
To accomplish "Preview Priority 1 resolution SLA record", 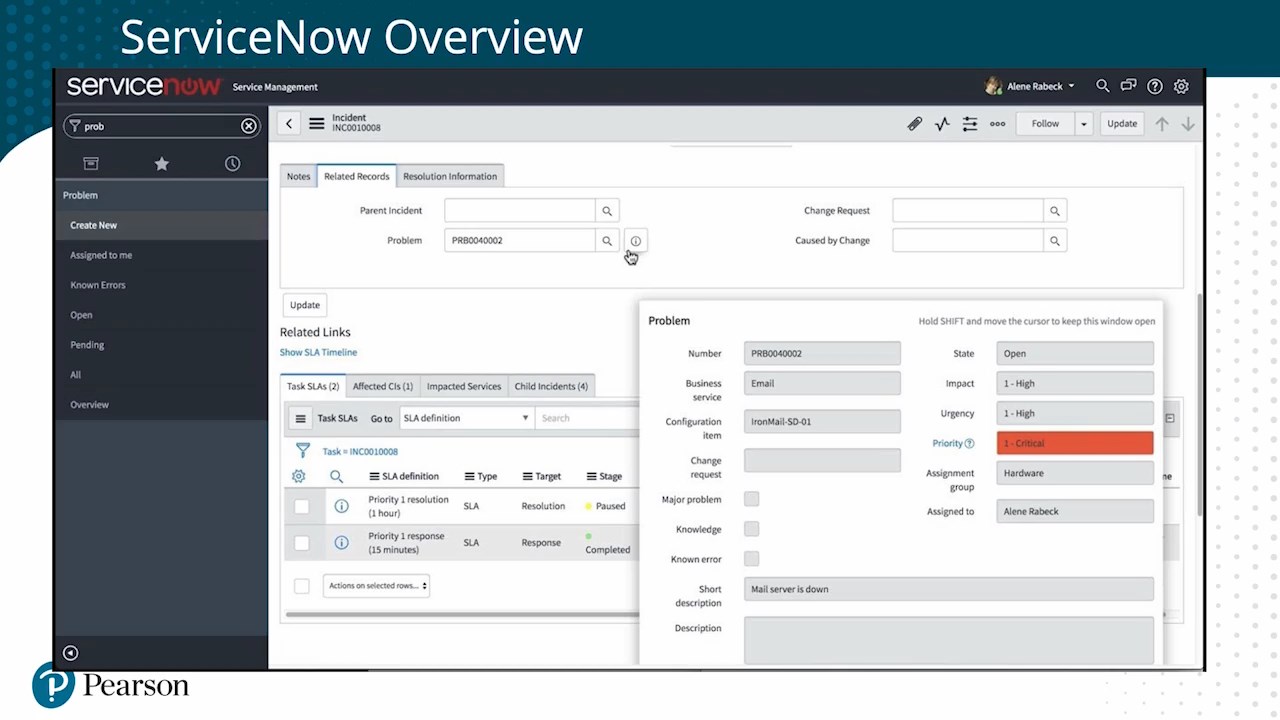I will tap(341, 507).
